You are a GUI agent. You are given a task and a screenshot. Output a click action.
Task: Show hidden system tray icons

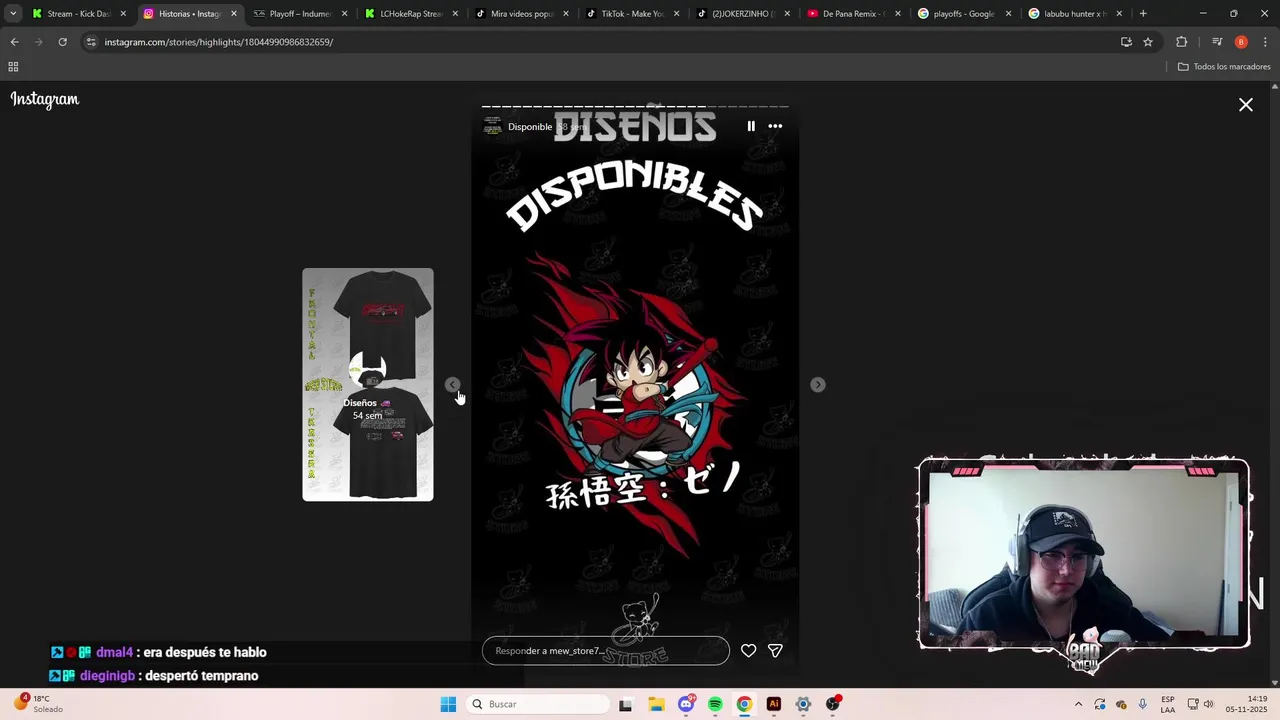pyautogui.click(x=1078, y=704)
